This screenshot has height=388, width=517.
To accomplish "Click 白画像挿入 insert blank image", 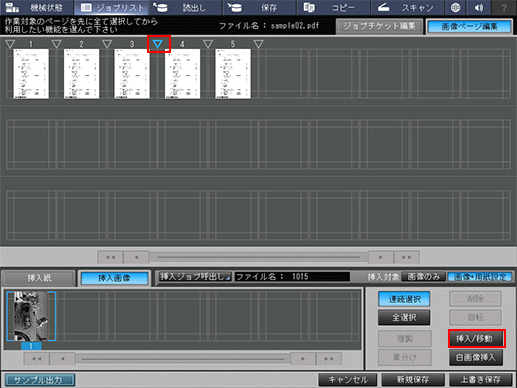I will pyautogui.click(x=476, y=358).
